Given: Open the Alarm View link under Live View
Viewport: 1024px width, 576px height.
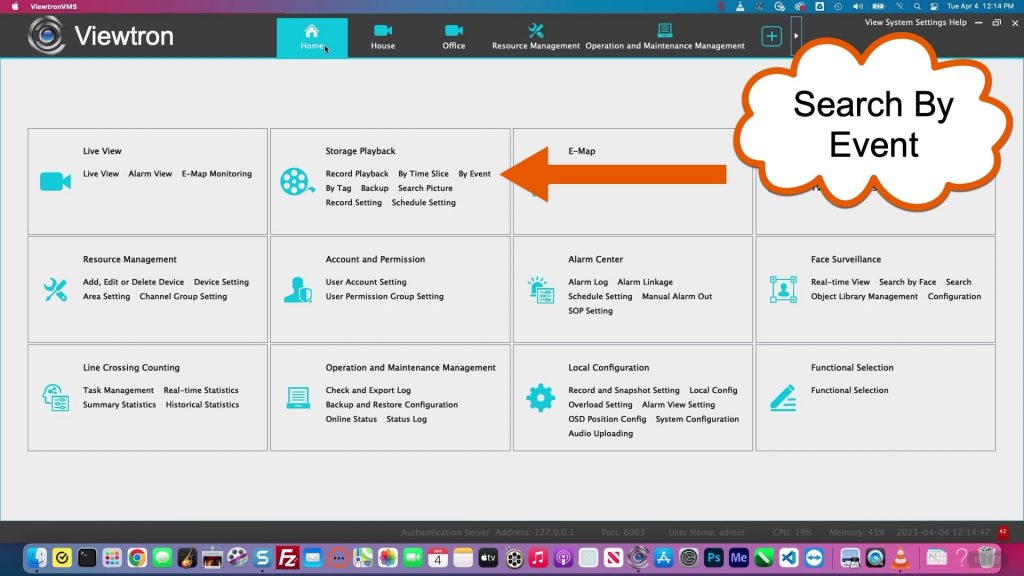Looking at the screenshot, I should click(150, 174).
